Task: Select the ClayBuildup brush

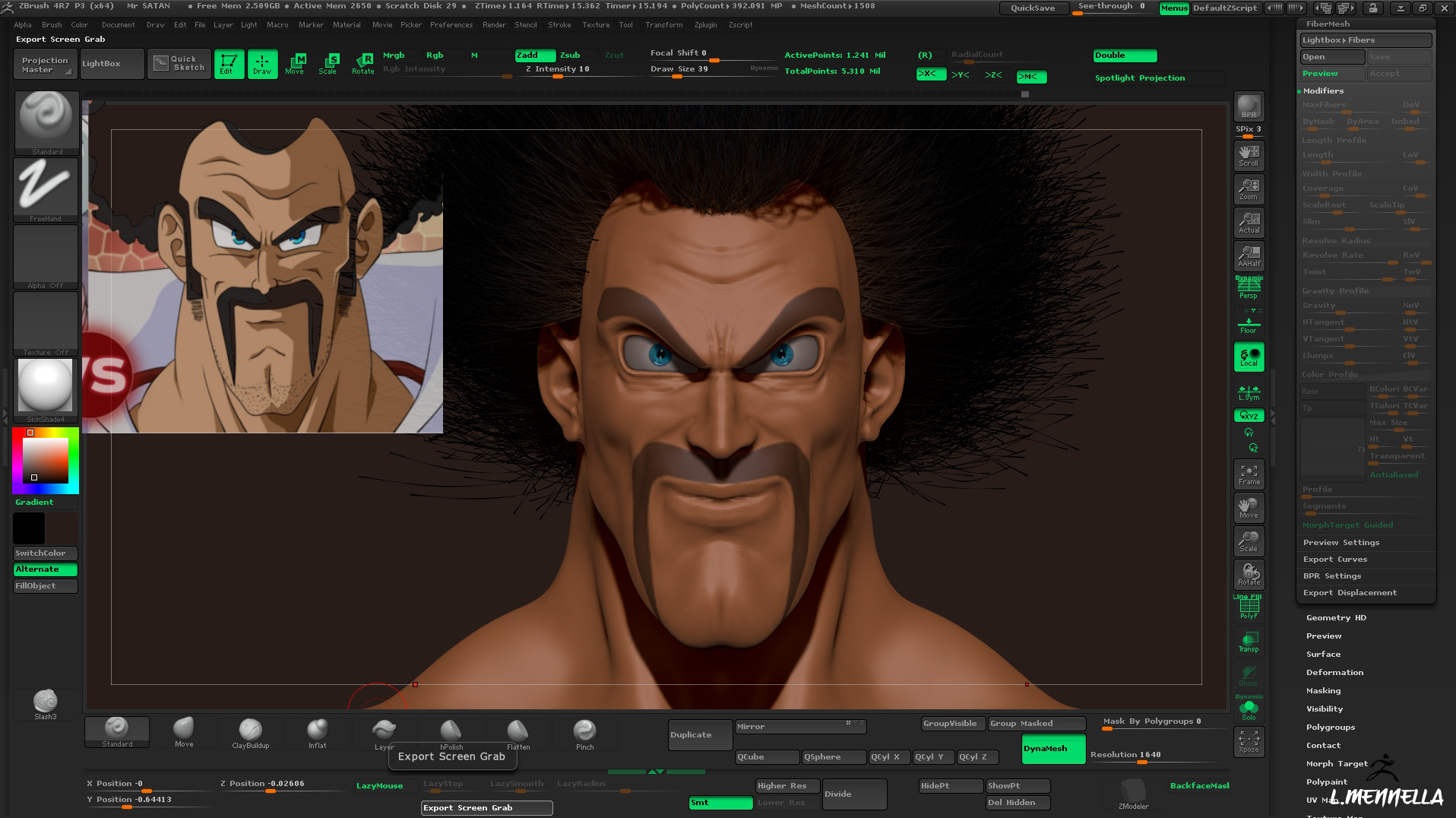Action: 251,733
